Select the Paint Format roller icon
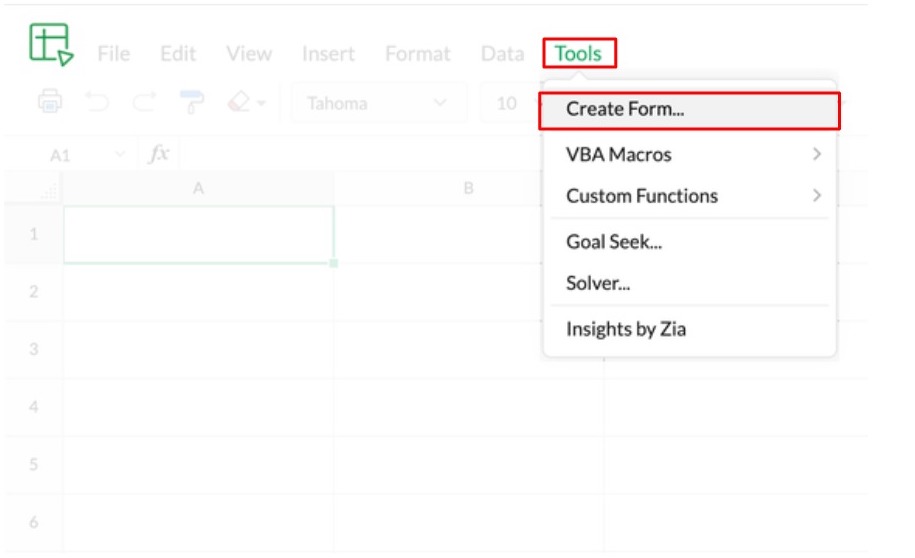The width and height of the screenshot is (915, 558). [191, 102]
